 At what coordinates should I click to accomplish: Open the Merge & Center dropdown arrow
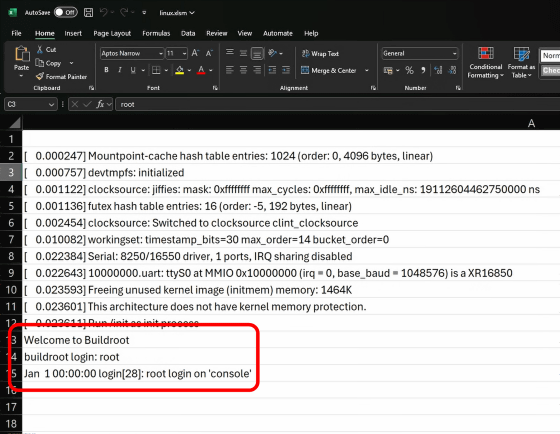pos(367,70)
